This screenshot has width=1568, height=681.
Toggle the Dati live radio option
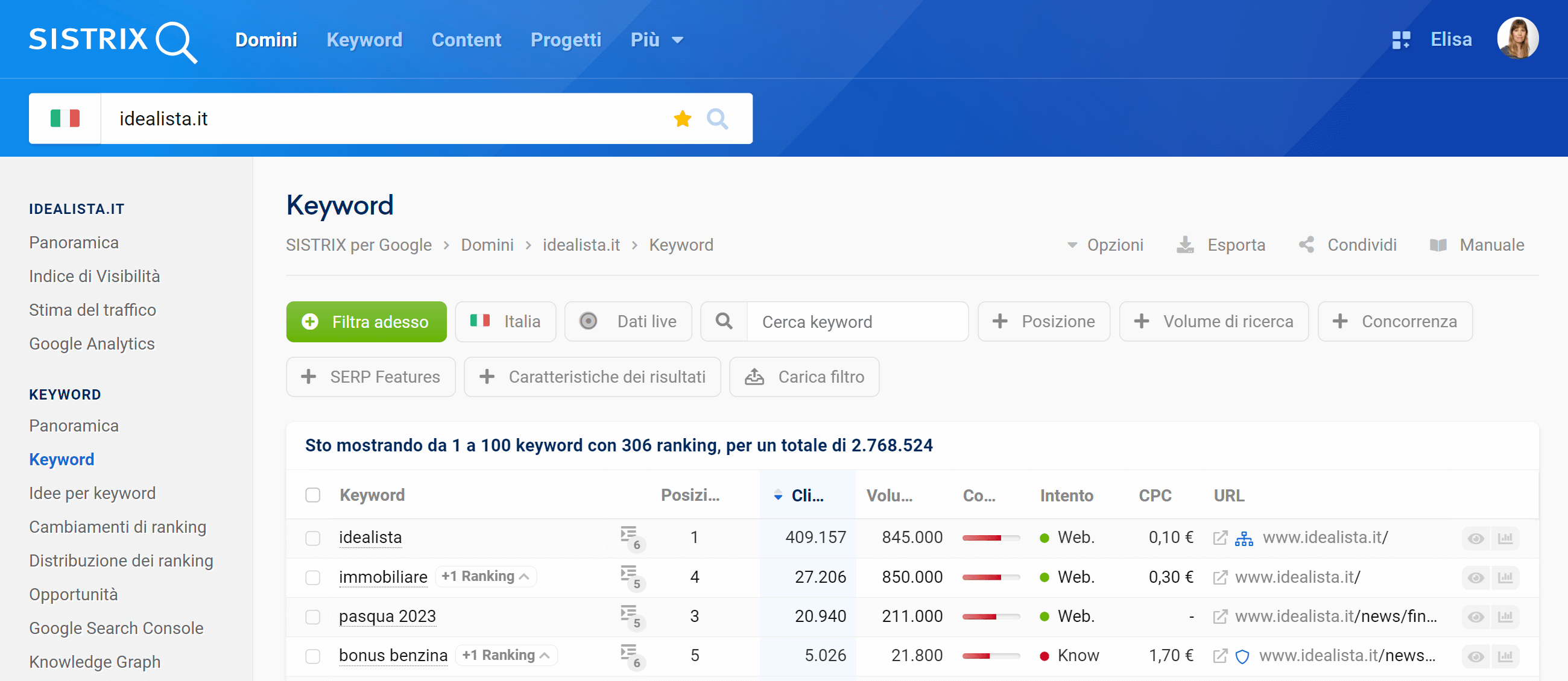pyautogui.click(x=628, y=322)
